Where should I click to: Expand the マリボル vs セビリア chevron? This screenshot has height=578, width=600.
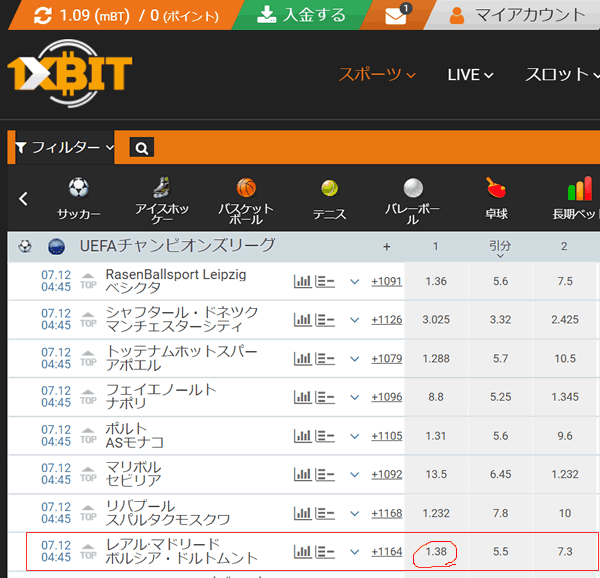pos(355,475)
